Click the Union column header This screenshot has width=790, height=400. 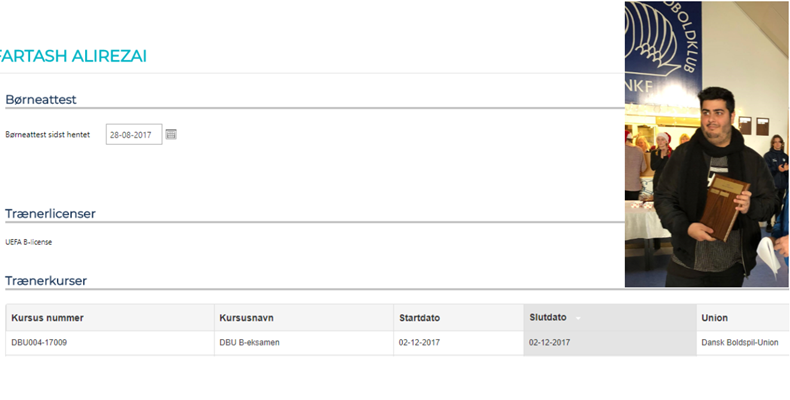[x=714, y=318]
